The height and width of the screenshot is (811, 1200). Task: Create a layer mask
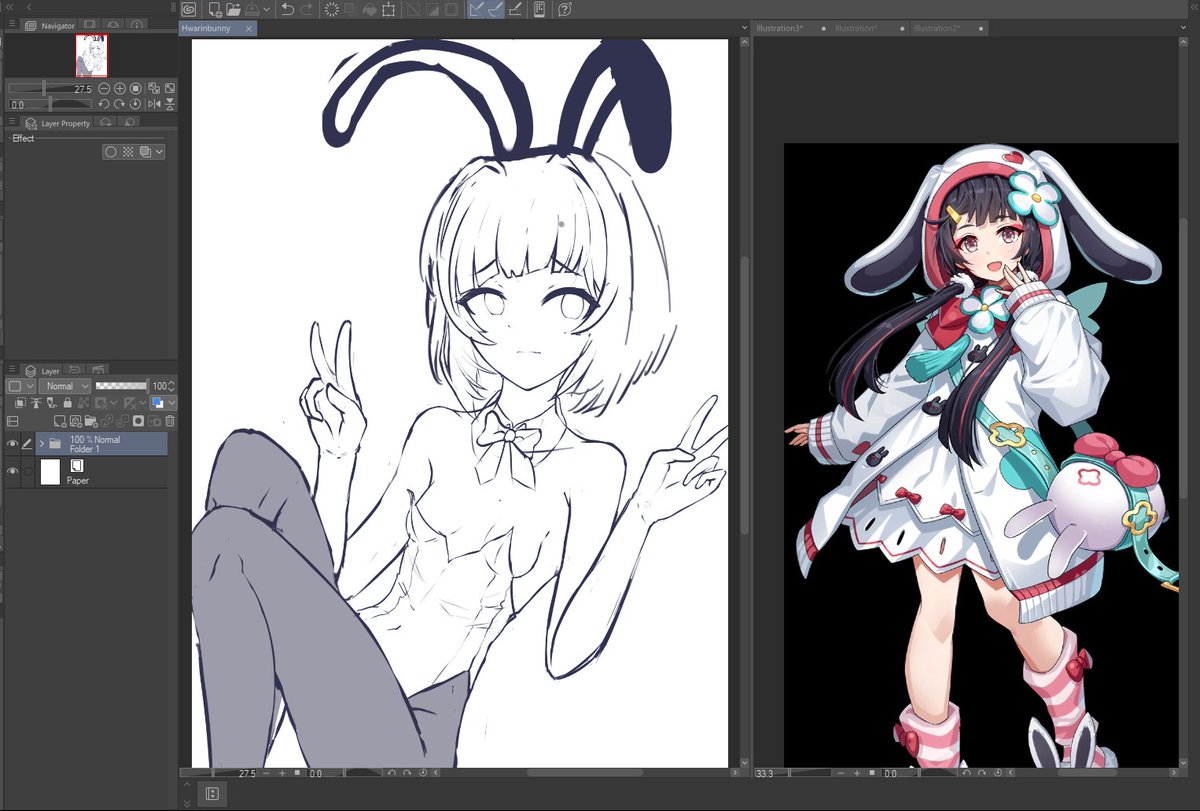138,421
